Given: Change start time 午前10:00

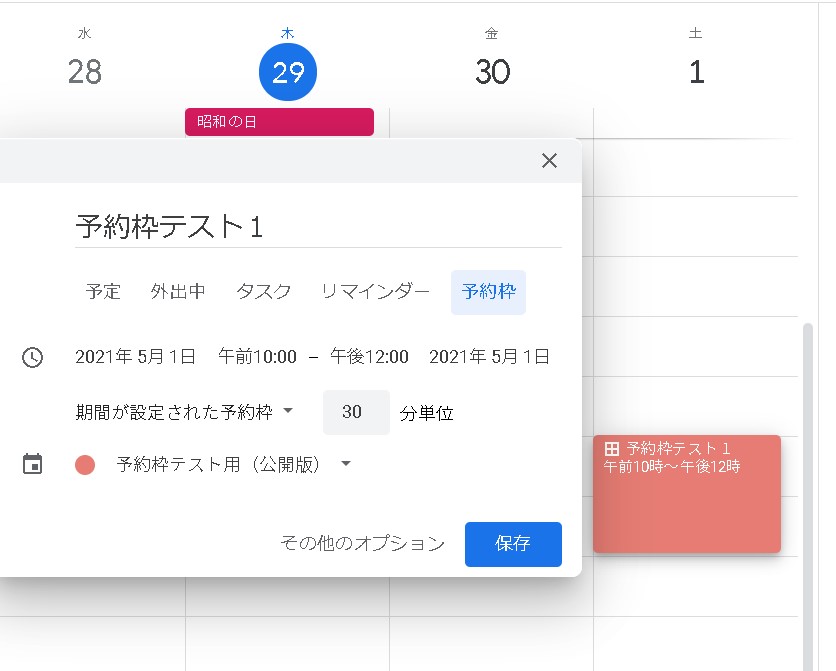Looking at the screenshot, I should pos(257,357).
